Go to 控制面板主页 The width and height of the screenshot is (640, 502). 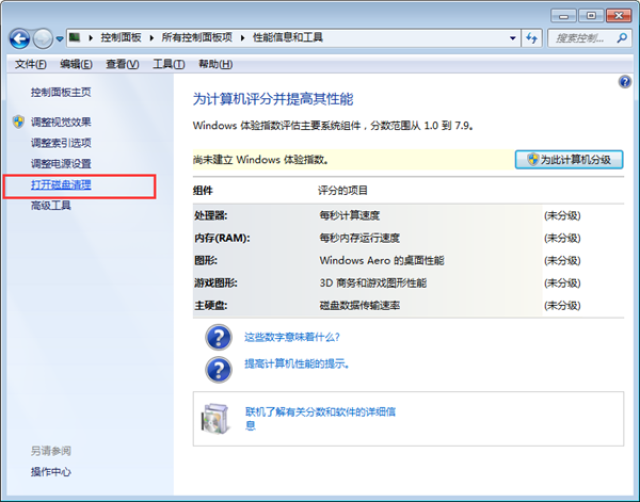(x=61, y=92)
